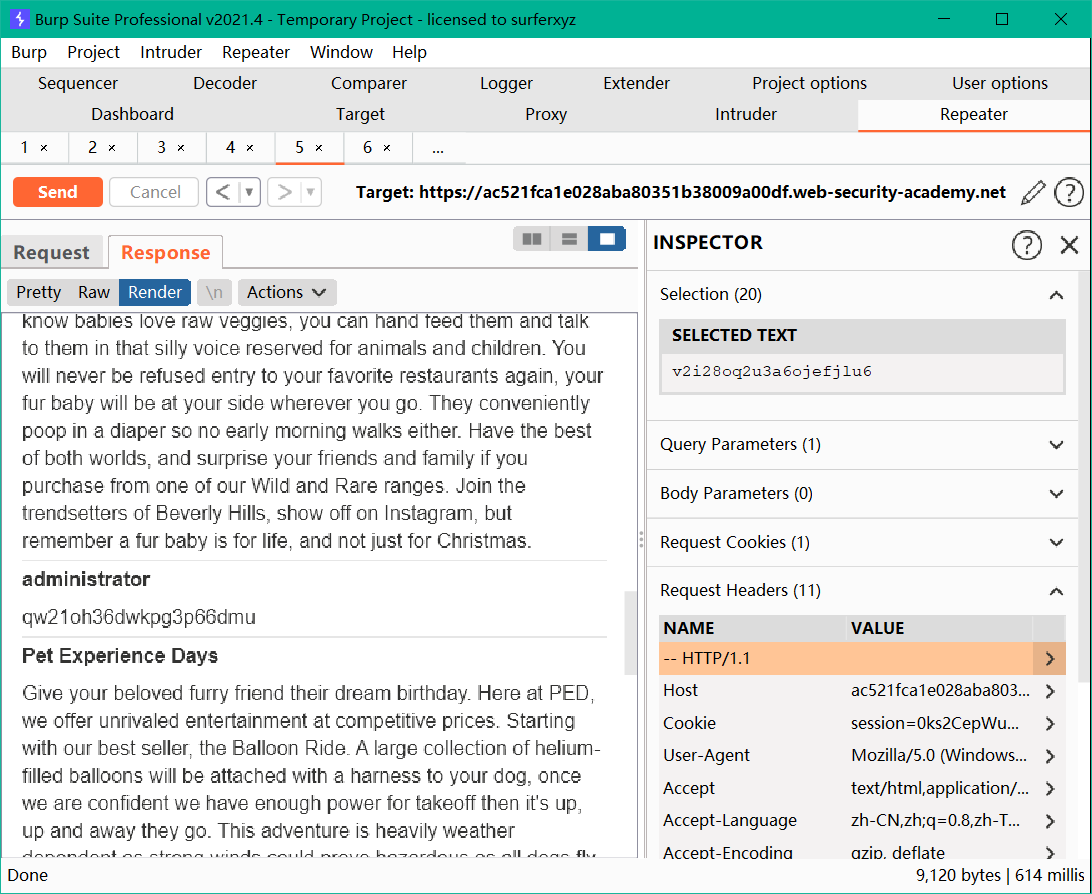Switch to stacked vertical layout view
Screen dimensions: 1092x894
point(569,239)
